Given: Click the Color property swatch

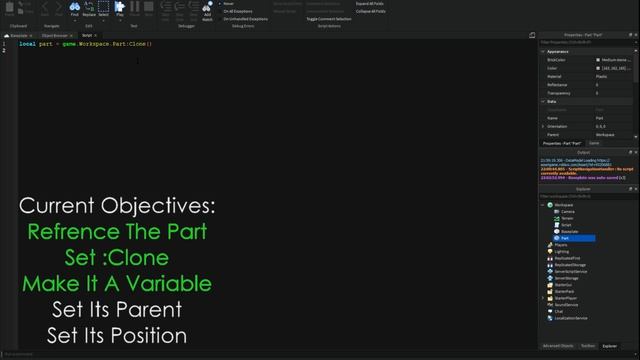Looking at the screenshot, I should (598, 68).
